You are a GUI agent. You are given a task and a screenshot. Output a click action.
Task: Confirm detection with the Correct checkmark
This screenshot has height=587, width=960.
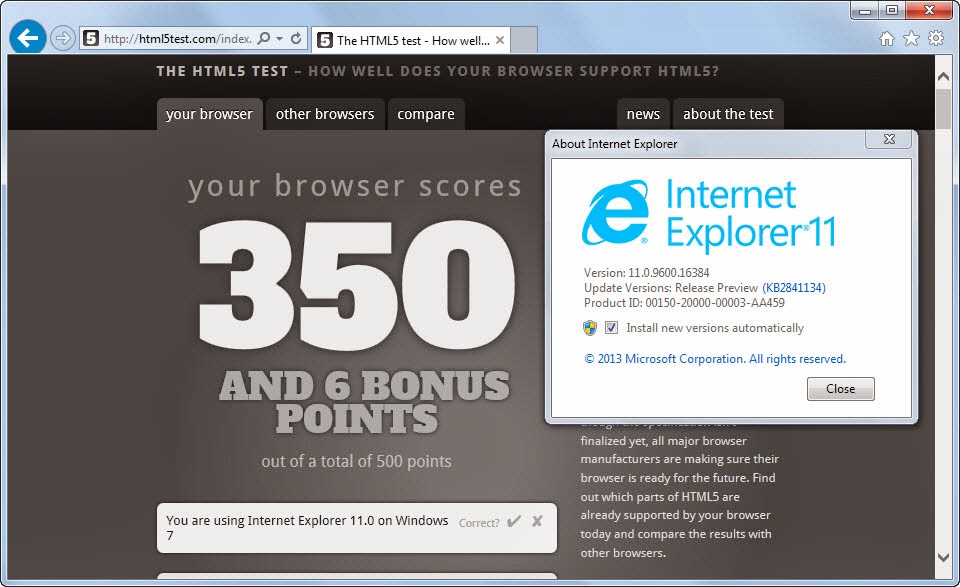[514, 520]
